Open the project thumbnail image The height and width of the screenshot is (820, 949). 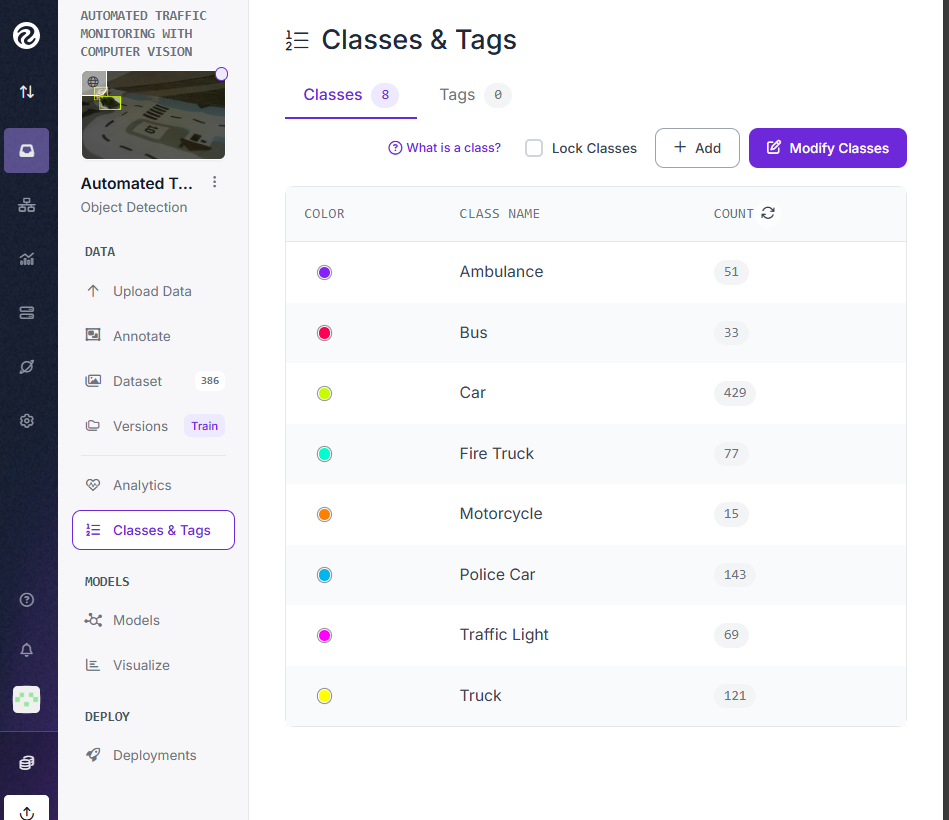(x=154, y=115)
